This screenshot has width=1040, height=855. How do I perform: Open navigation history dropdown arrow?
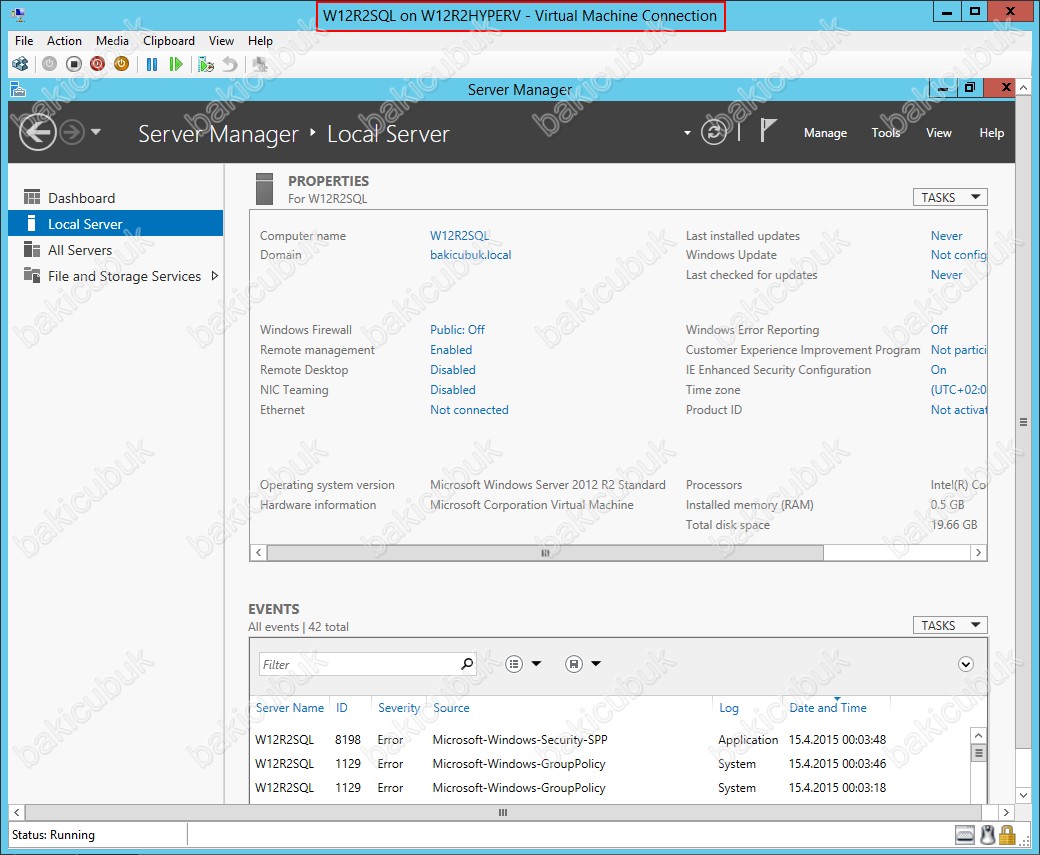tap(96, 132)
